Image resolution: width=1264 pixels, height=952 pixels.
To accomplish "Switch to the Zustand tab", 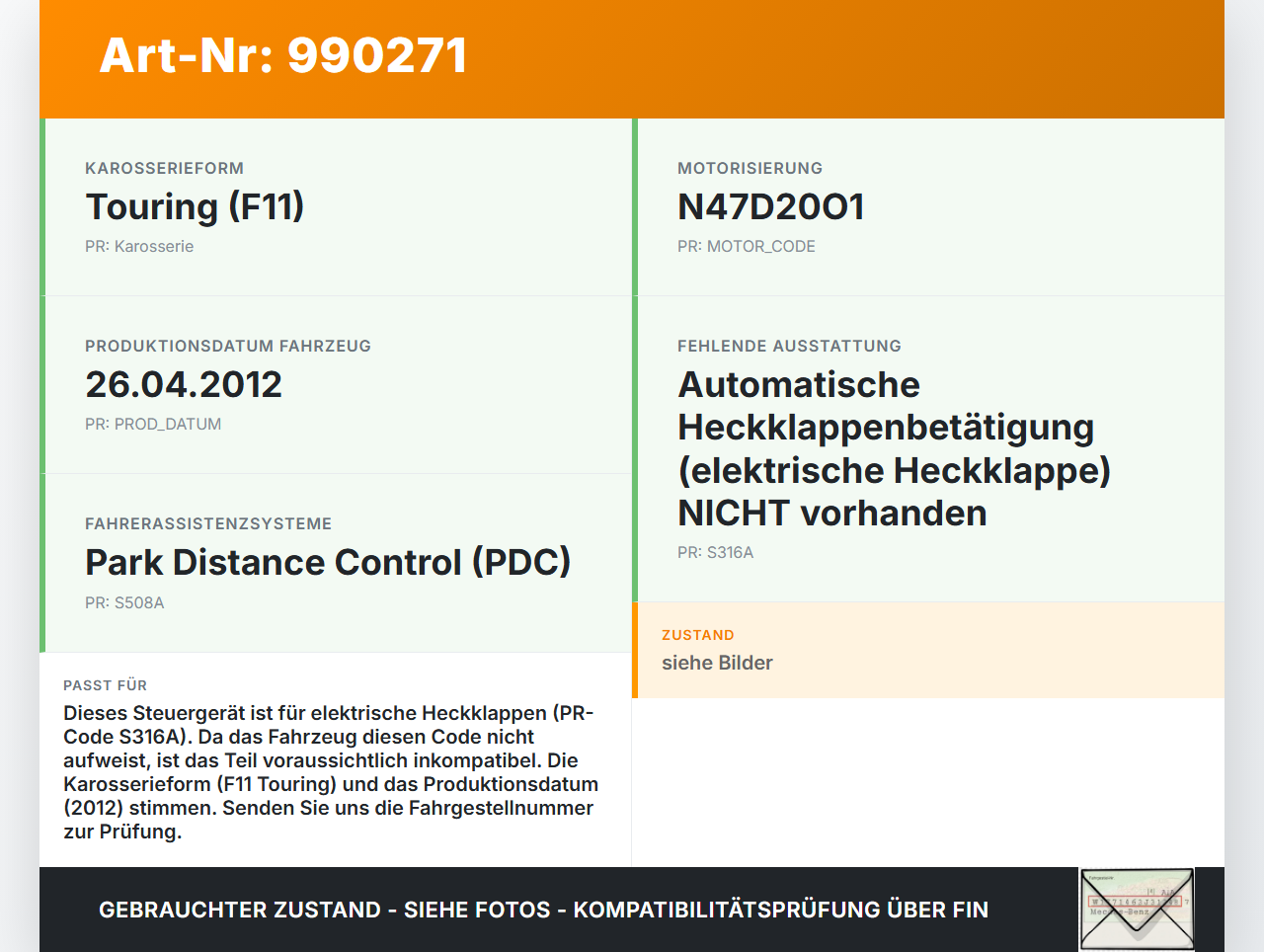I will tap(698, 635).
